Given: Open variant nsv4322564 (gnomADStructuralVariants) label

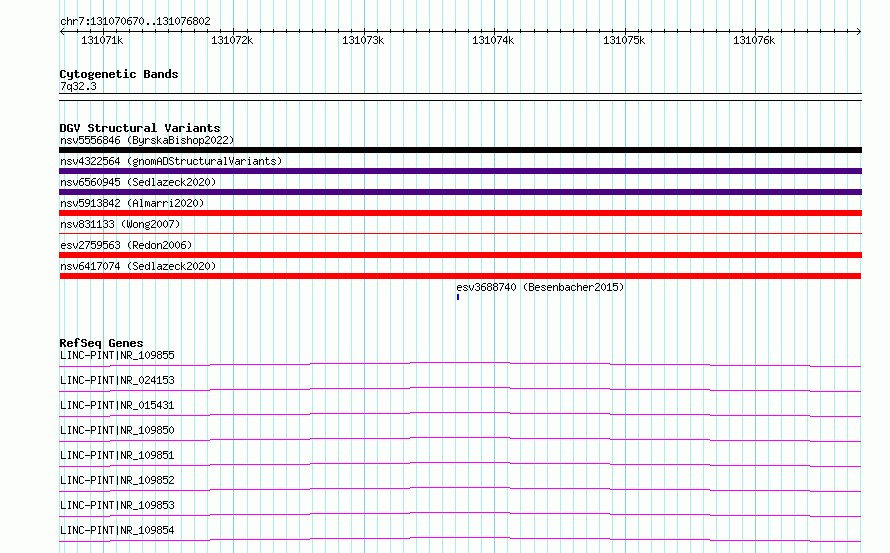Looking at the screenshot, I should tap(171, 161).
